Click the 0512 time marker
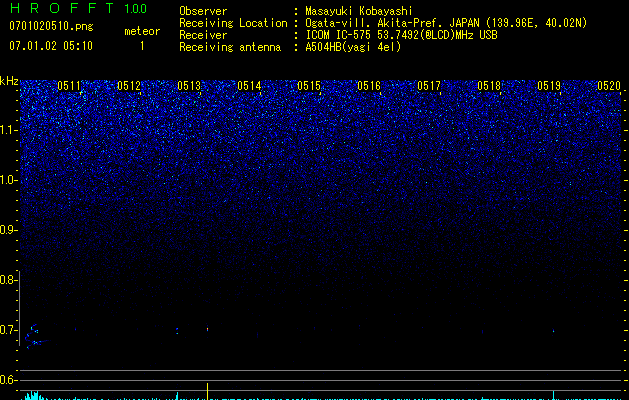 coord(129,86)
